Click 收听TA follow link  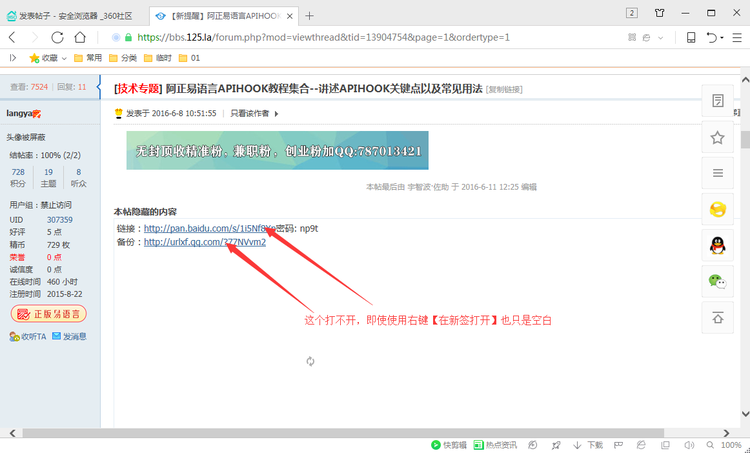coord(28,336)
